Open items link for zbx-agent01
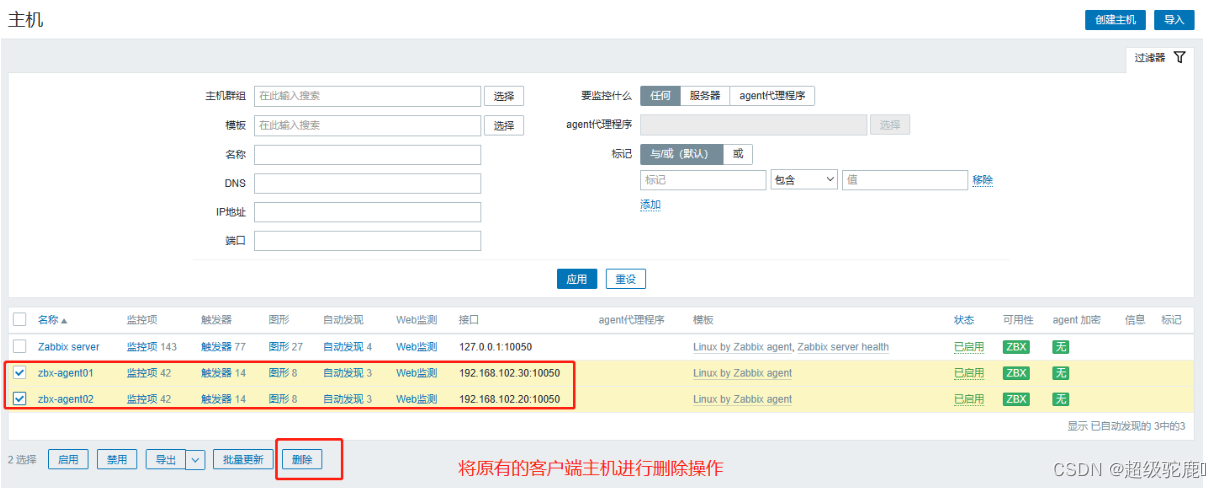The height and width of the screenshot is (488, 1221). tap(142, 373)
